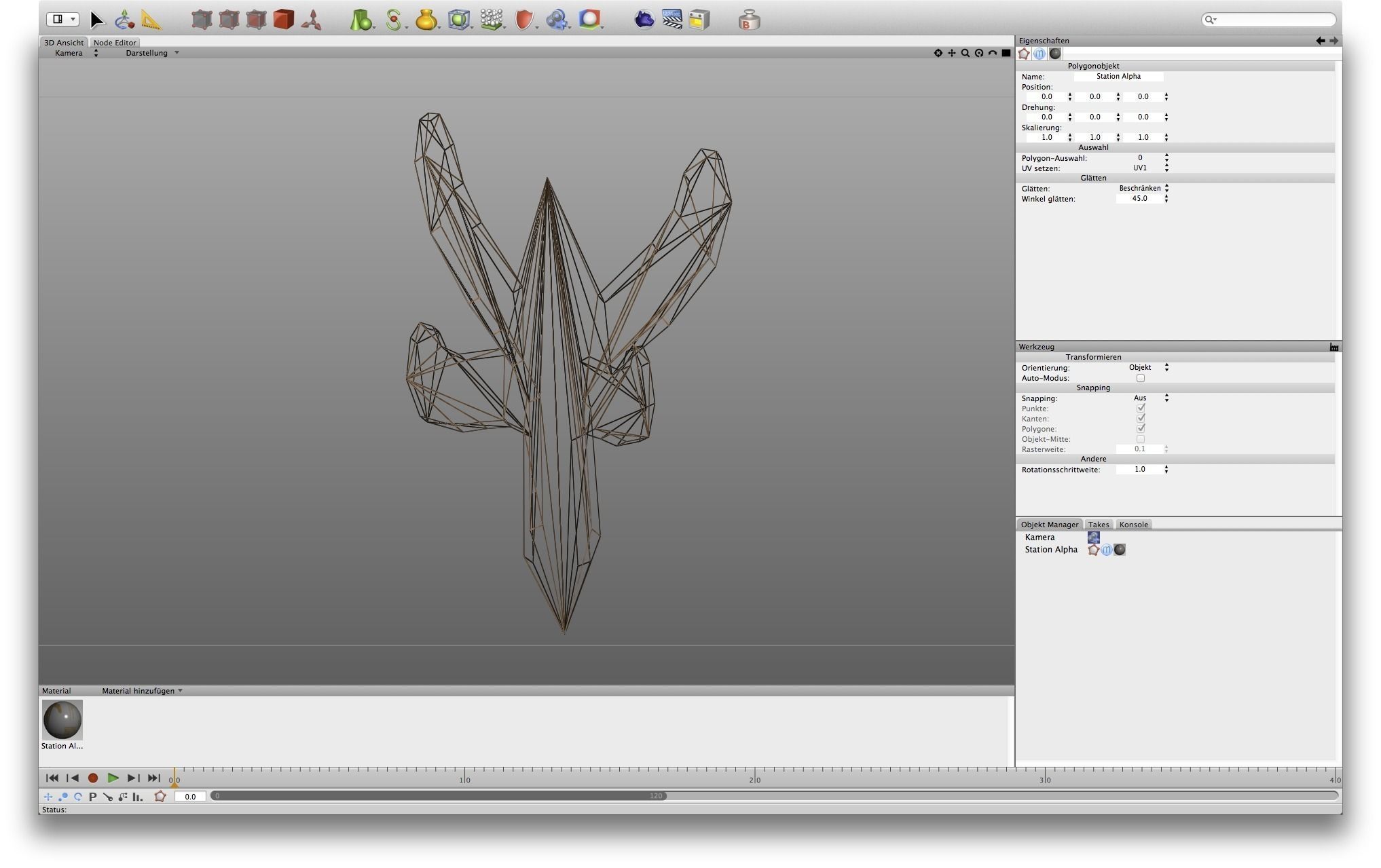Screen dimensions: 1381x868
Task: Open the green primitives objects menu
Action: (x=361, y=20)
